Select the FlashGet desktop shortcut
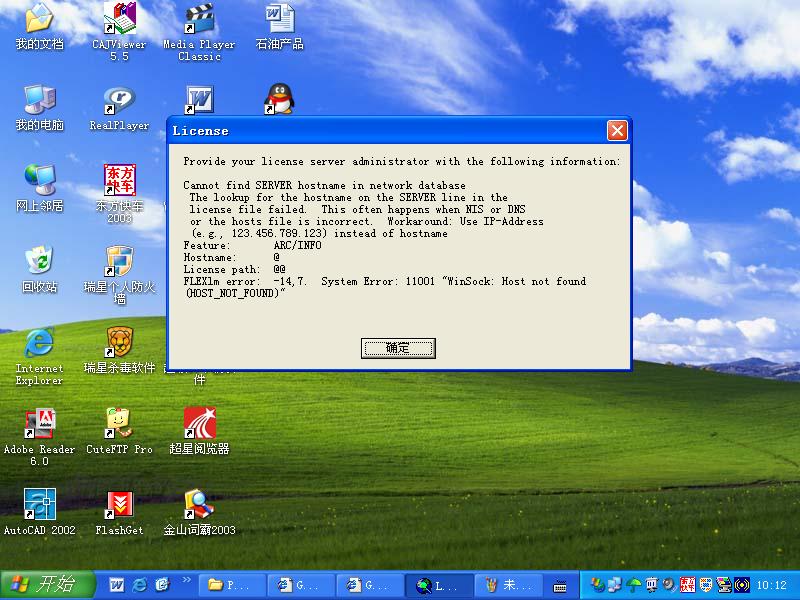The image size is (800, 600). click(119, 512)
